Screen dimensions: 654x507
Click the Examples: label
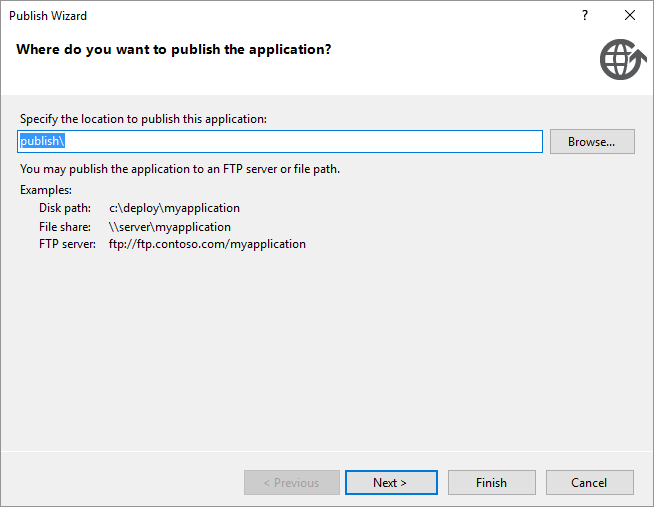click(x=46, y=190)
